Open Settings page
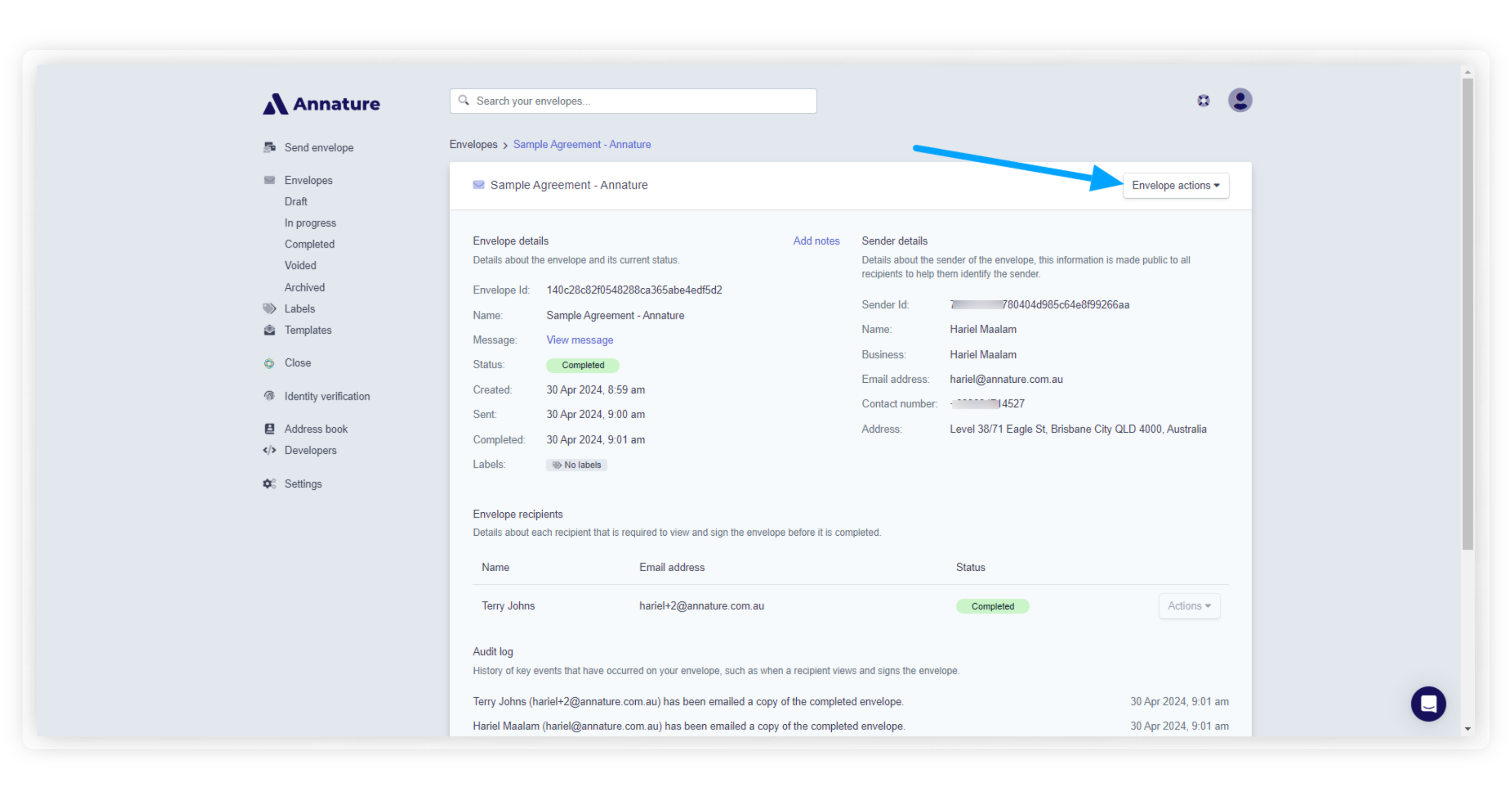The height and width of the screenshot is (801, 1512). (303, 483)
